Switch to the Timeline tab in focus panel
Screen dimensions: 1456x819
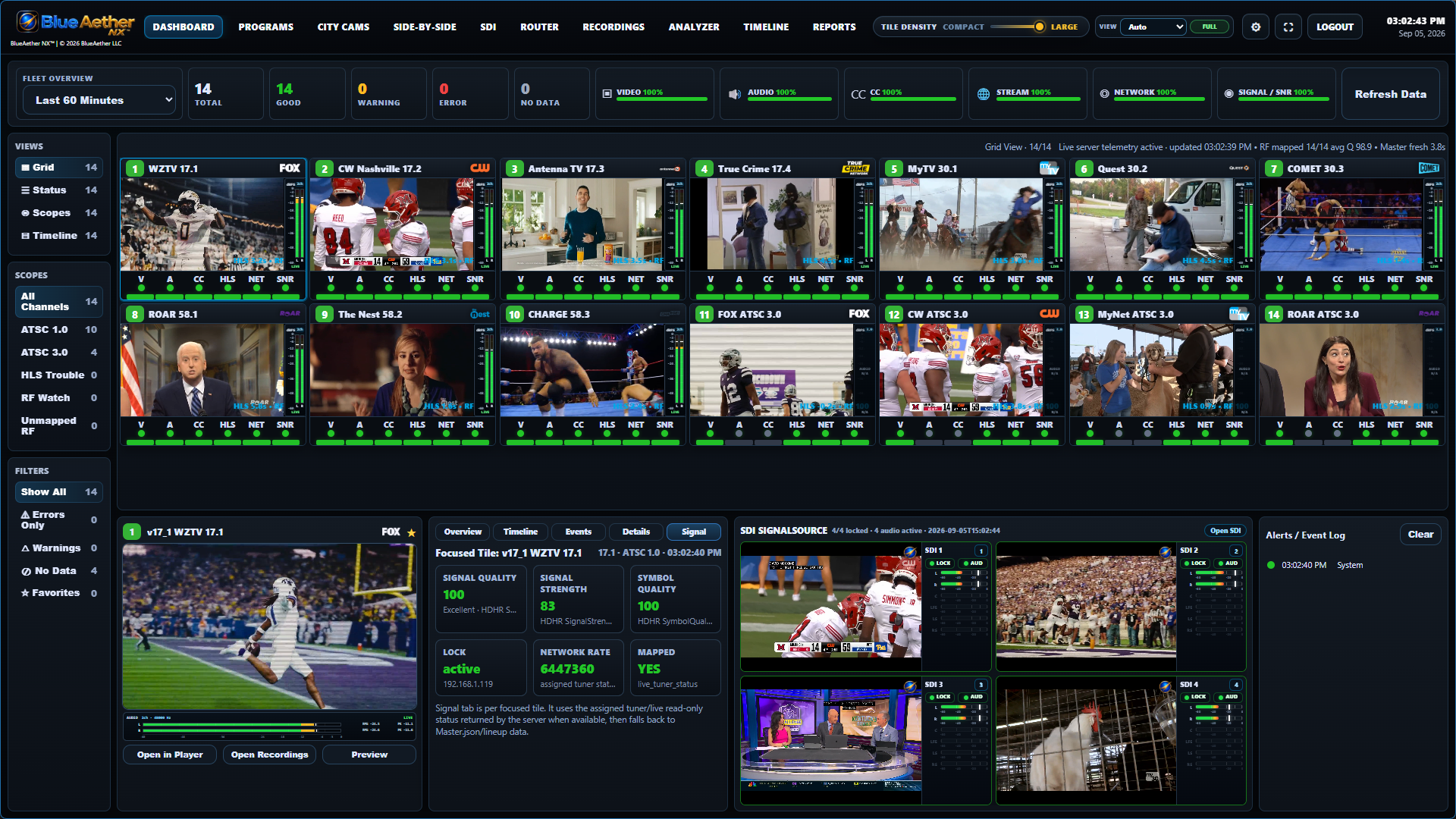[x=520, y=532]
